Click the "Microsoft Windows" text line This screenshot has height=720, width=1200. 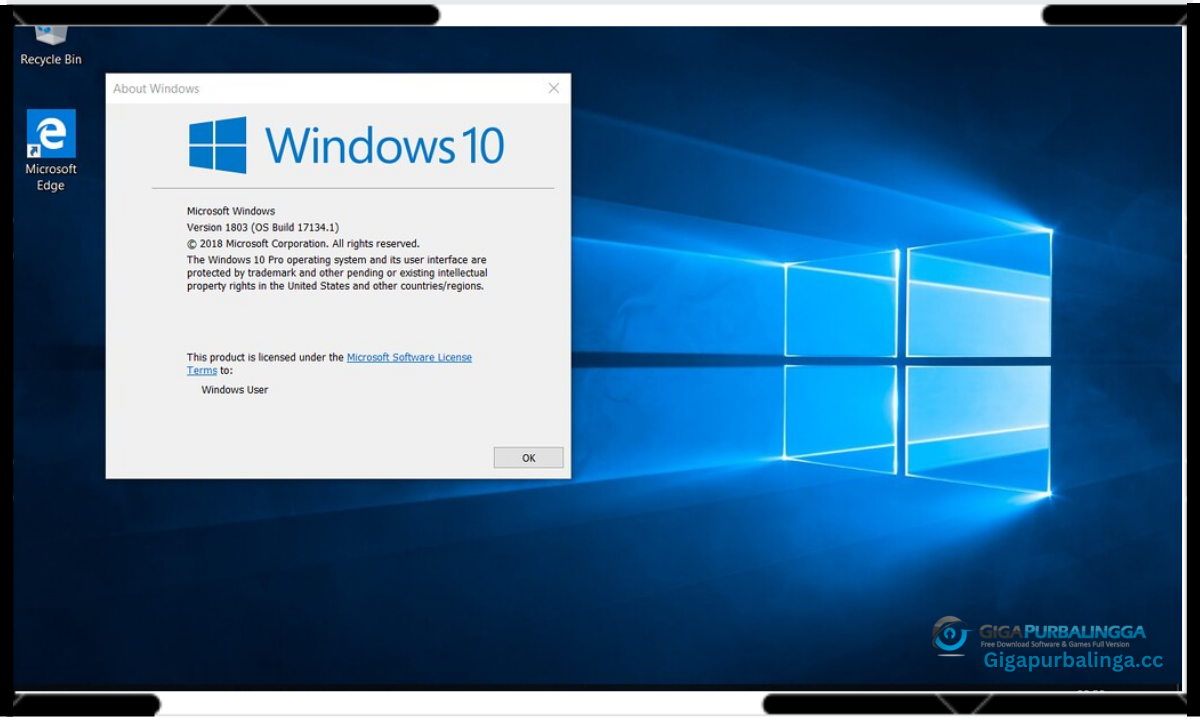[x=231, y=211]
